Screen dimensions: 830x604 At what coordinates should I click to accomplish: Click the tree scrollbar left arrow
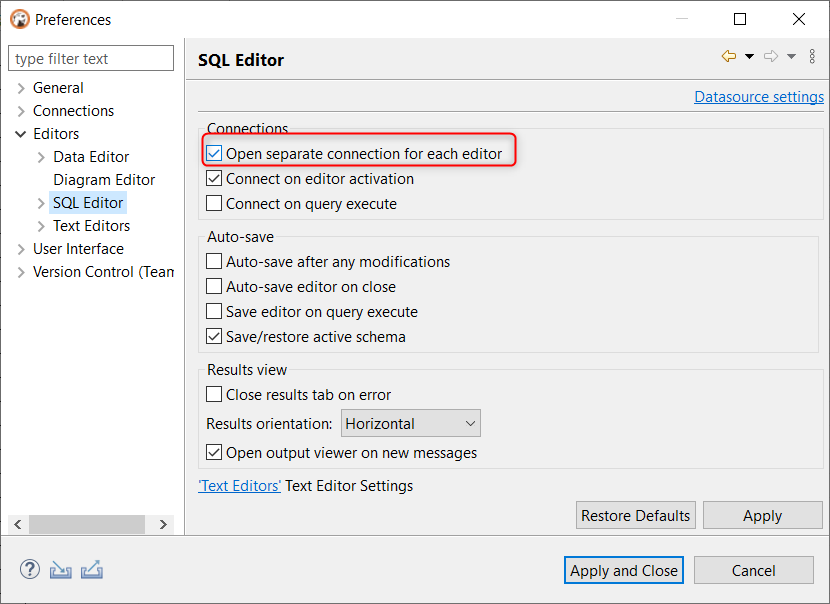point(18,525)
